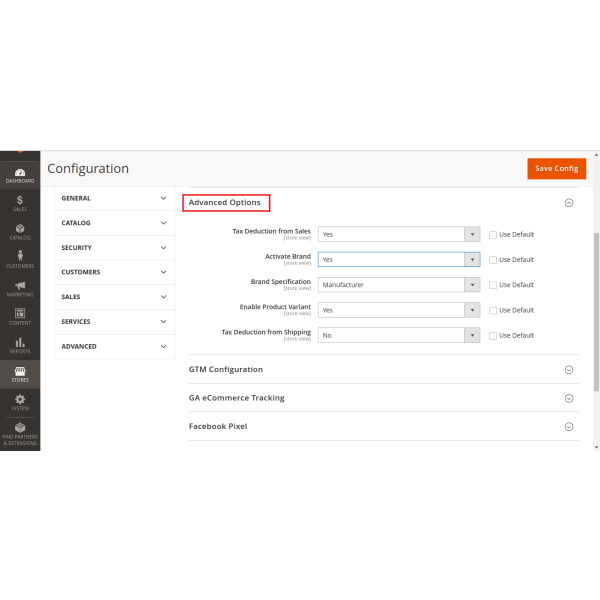The height and width of the screenshot is (600, 600).
Task: Check Use Default for Tax Deduction from Sales
Action: tap(493, 235)
